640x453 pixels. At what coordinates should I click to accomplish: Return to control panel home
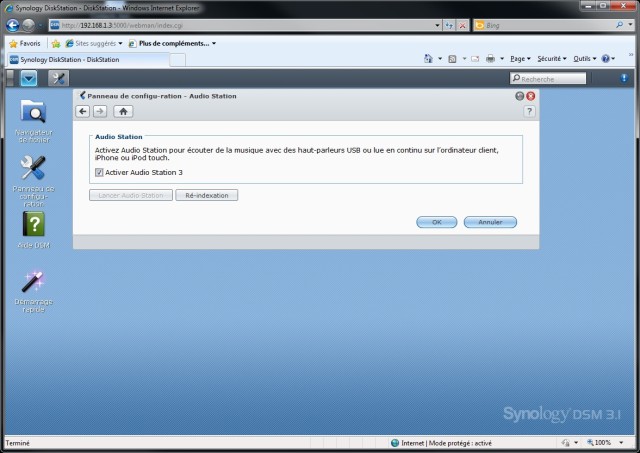coord(123,111)
